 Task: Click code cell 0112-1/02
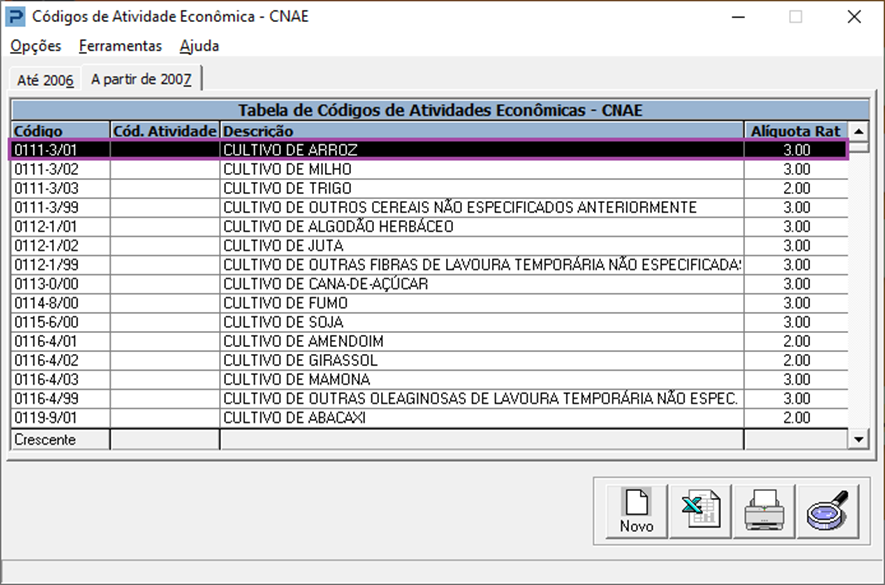[60, 246]
